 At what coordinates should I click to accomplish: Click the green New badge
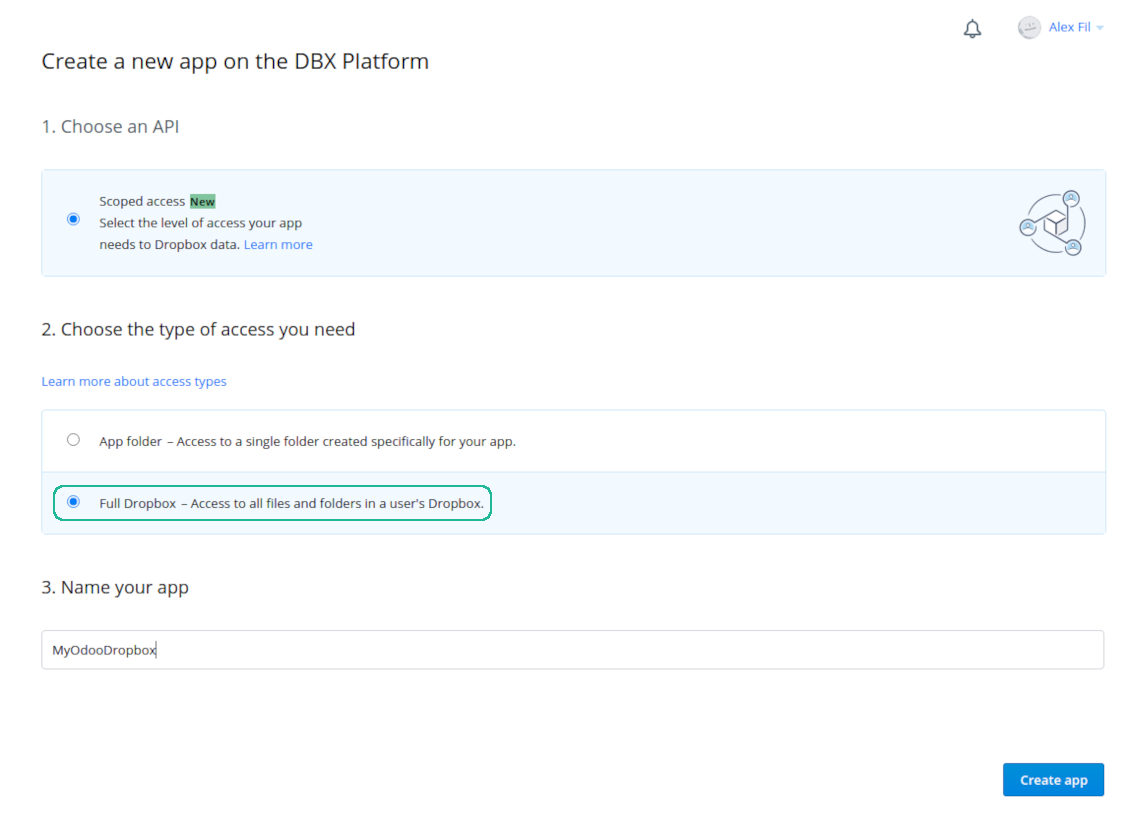202,202
